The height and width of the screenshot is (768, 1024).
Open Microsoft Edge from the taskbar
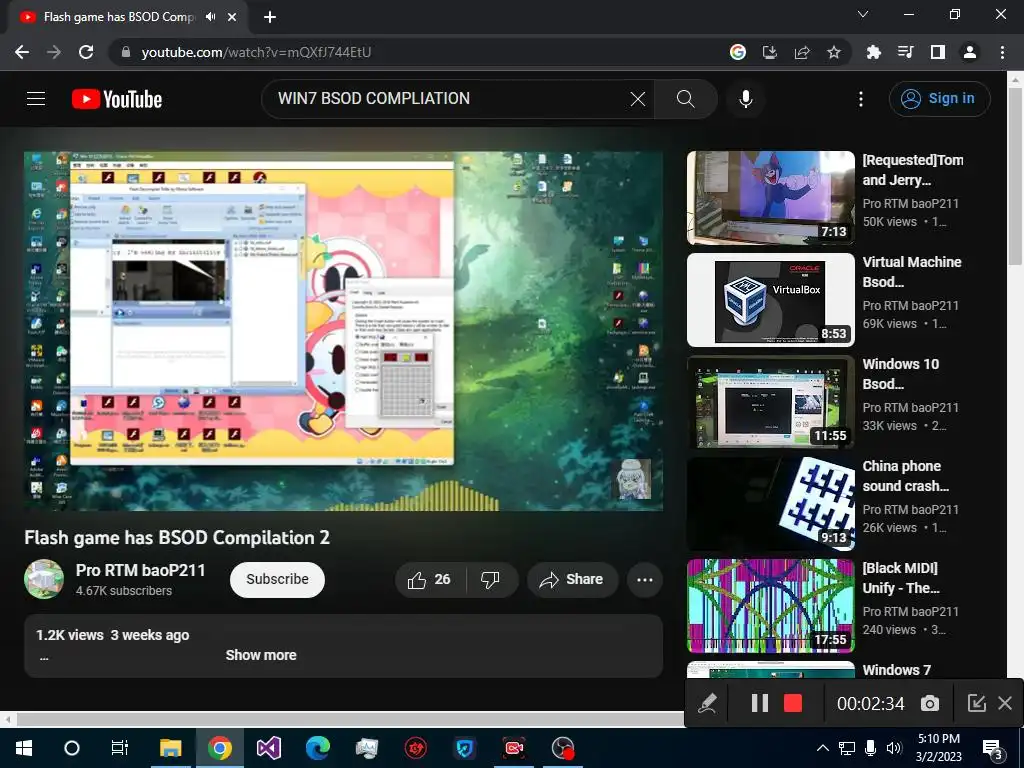(318, 748)
